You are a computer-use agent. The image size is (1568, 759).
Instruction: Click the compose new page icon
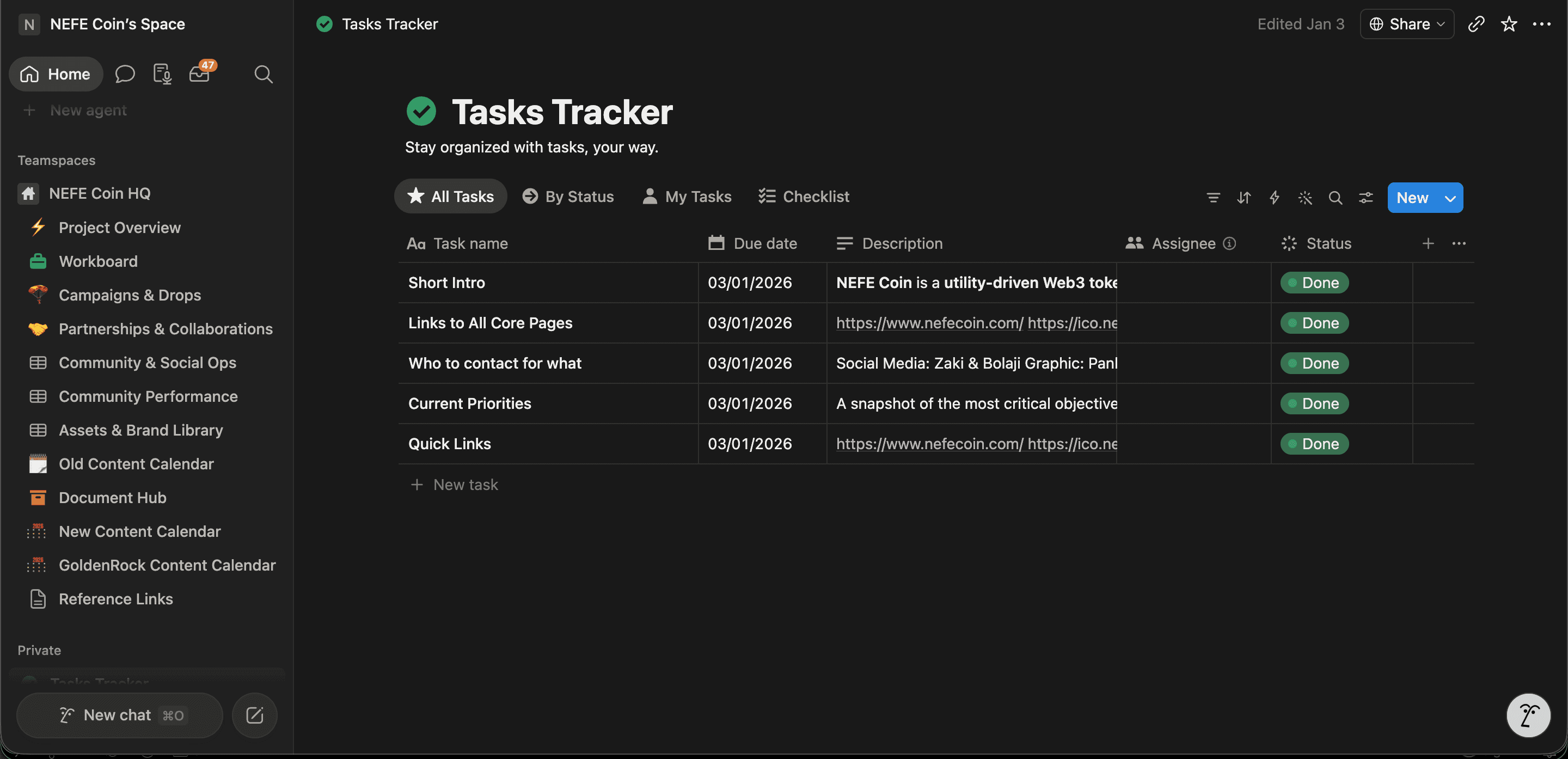pyautogui.click(x=254, y=714)
